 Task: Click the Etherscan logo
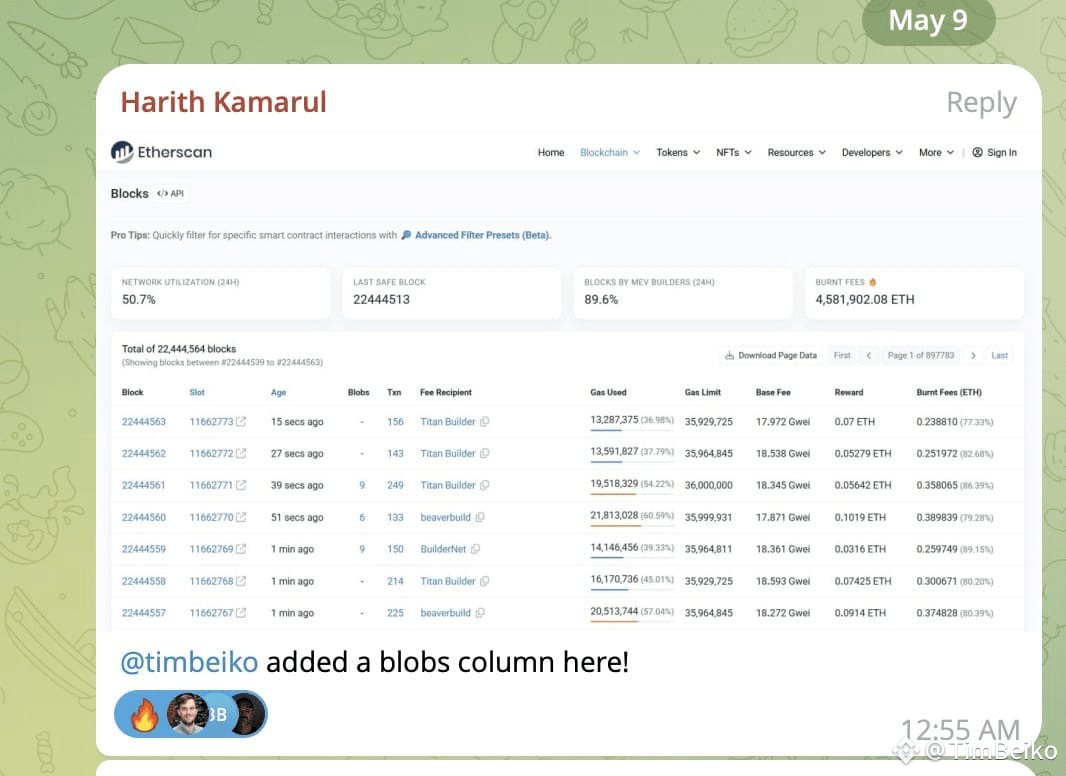[161, 152]
